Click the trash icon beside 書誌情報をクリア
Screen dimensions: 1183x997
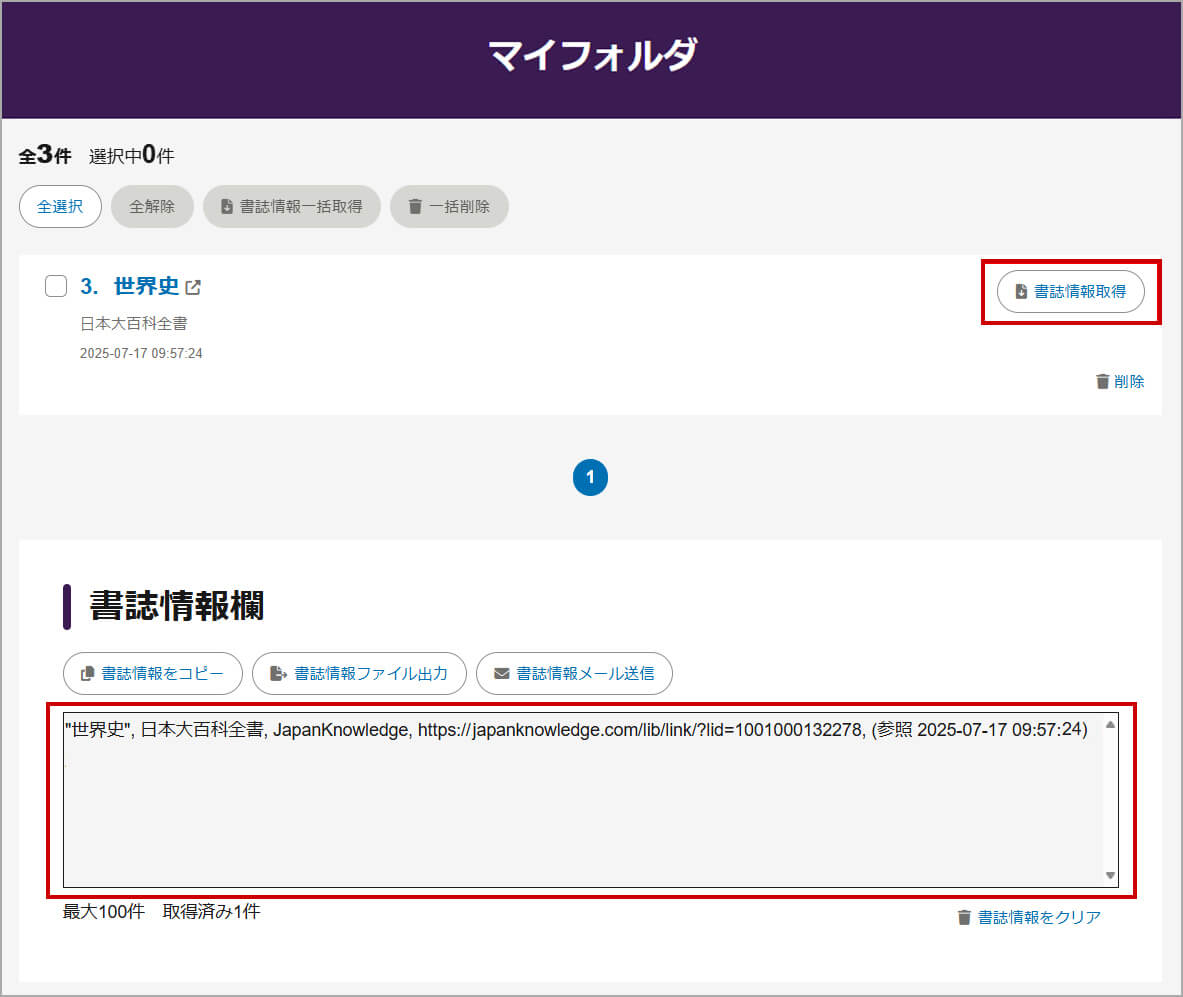pyautogui.click(x=963, y=917)
